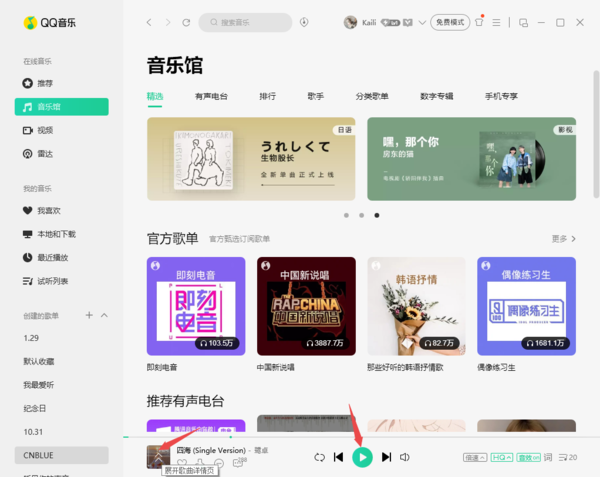The height and width of the screenshot is (477, 600).
Task: Expand the account dropdown next to Kaili
Action: pyautogui.click(x=422, y=22)
